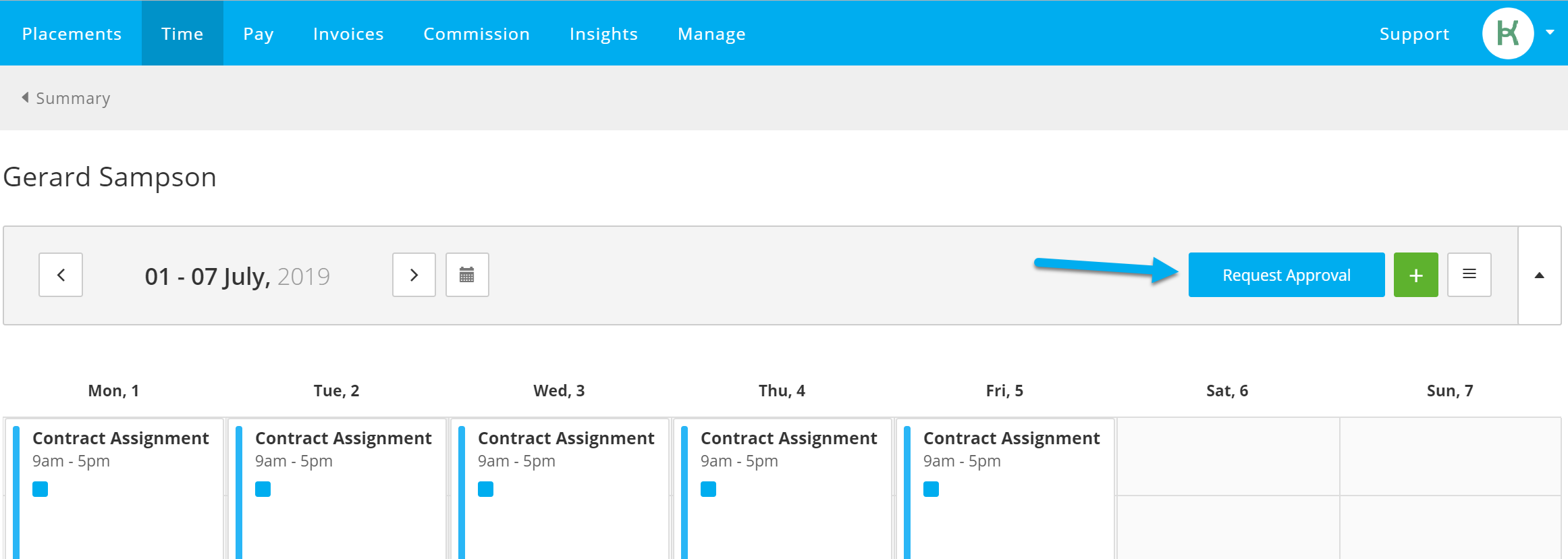Click the user avatar logo
Image resolution: width=1568 pixels, height=559 pixels.
[1507, 33]
